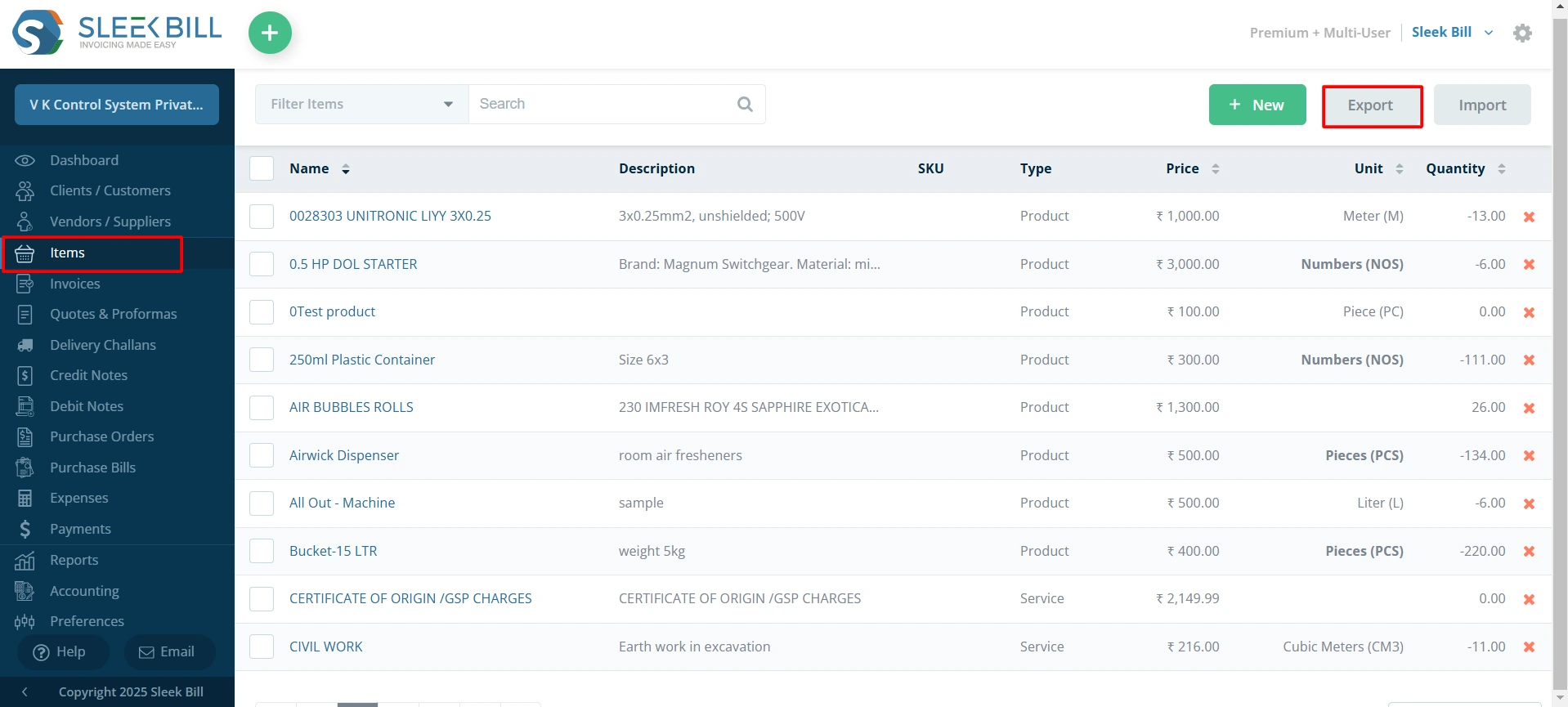Delete the CIVIL WORK item
This screenshot has height=707, width=1568.
[1529, 647]
